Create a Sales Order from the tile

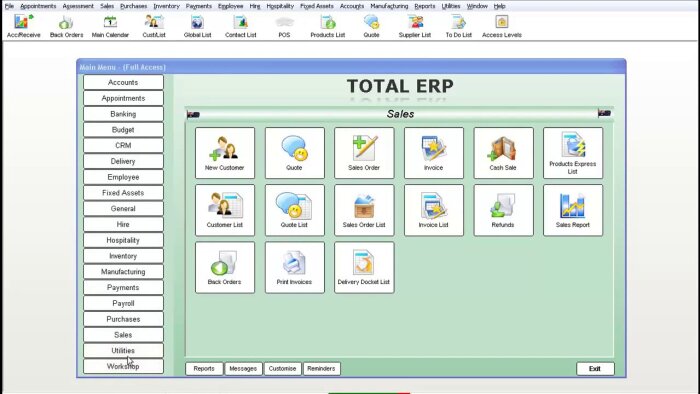[364, 153]
